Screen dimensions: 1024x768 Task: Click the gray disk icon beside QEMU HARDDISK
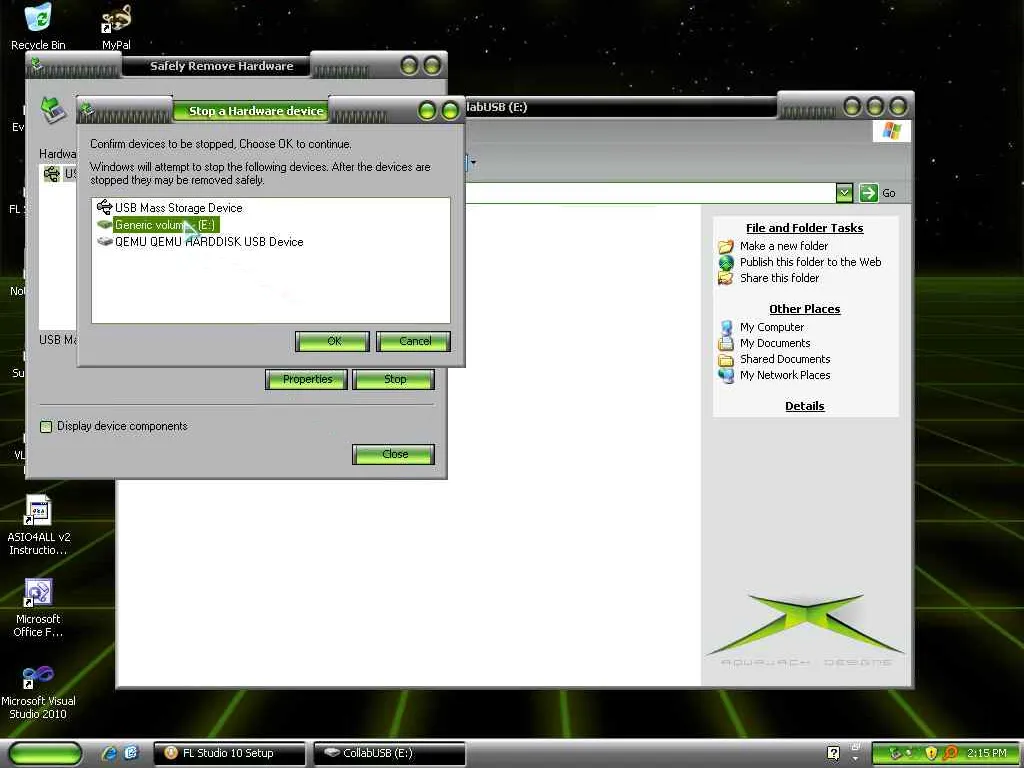click(x=104, y=242)
